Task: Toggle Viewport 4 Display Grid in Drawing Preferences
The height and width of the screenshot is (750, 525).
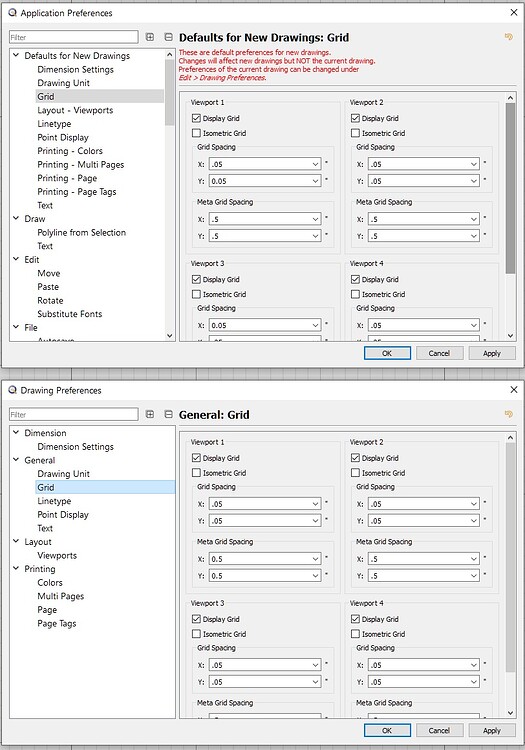Action: 355,619
